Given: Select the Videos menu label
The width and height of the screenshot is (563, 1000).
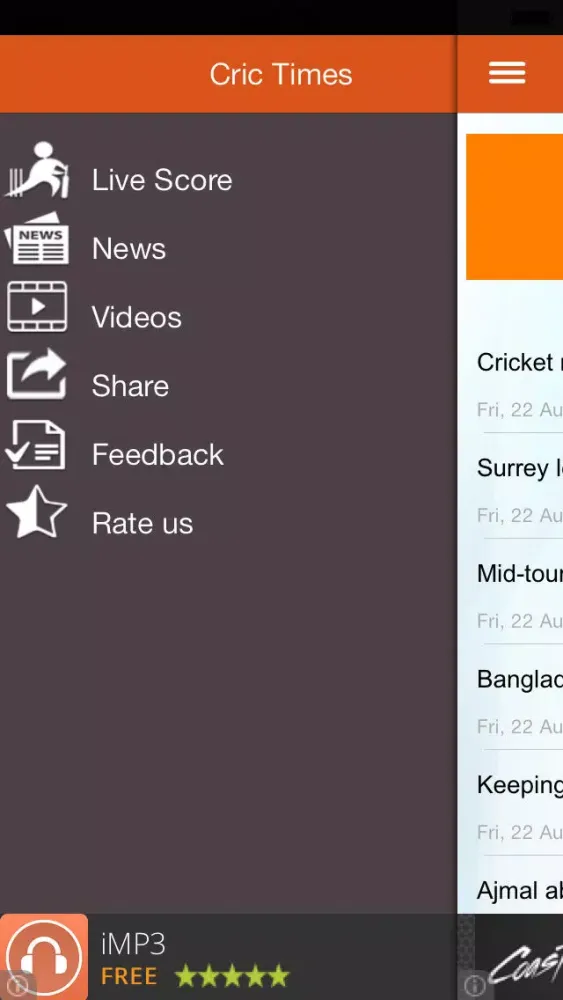Looking at the screenshot, I should tap(136, 317).
